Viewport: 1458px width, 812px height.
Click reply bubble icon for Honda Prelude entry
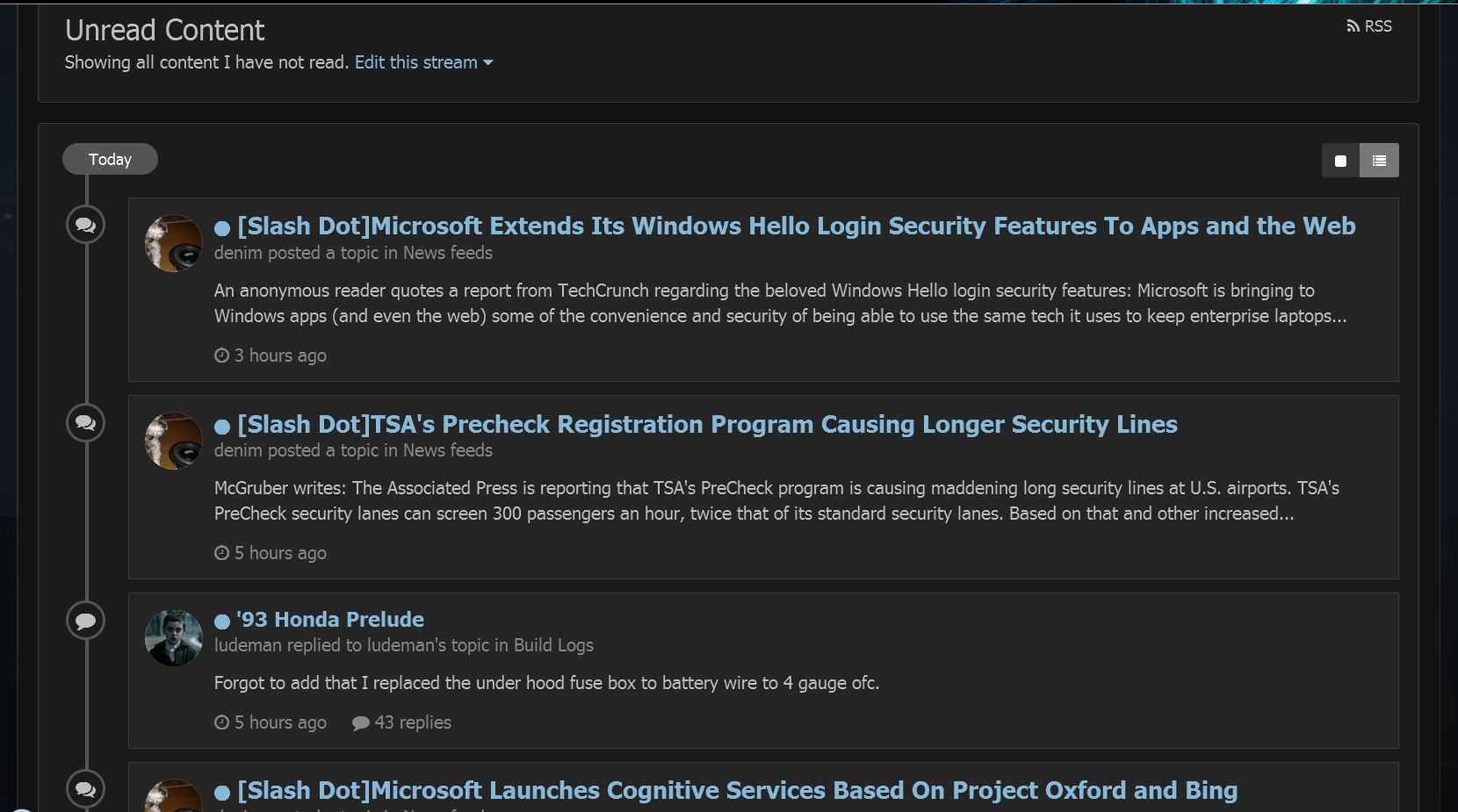pyautogui.click(x=86, y=621)
